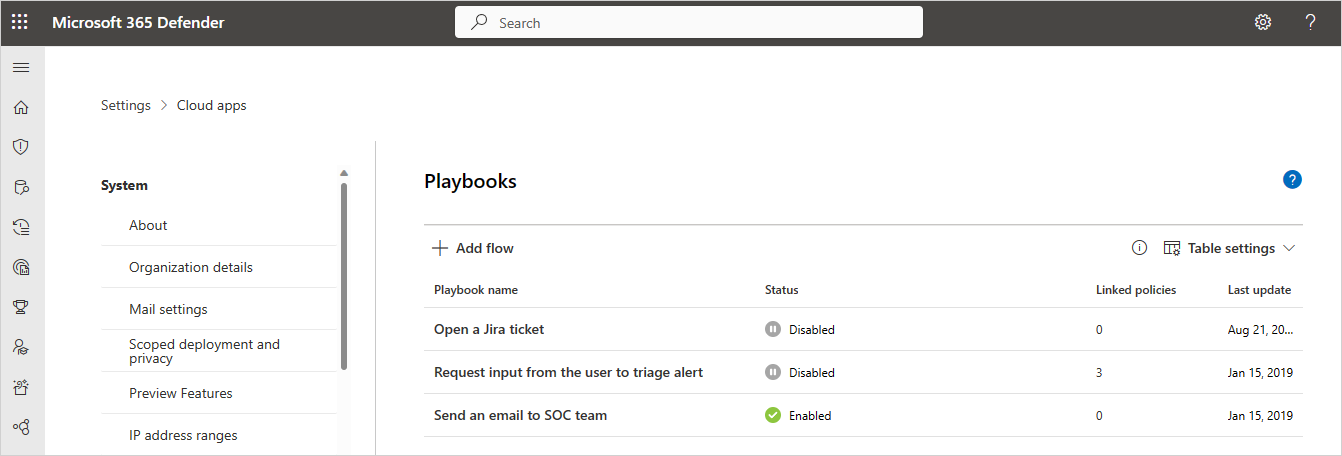Open Organization details menu item
This screenshot has width=1342, height=456.
pos(191,267)
